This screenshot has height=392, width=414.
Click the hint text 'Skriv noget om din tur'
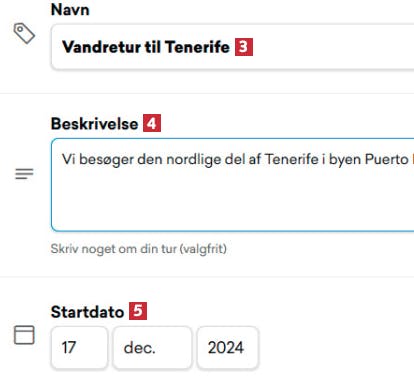point(113,249)
